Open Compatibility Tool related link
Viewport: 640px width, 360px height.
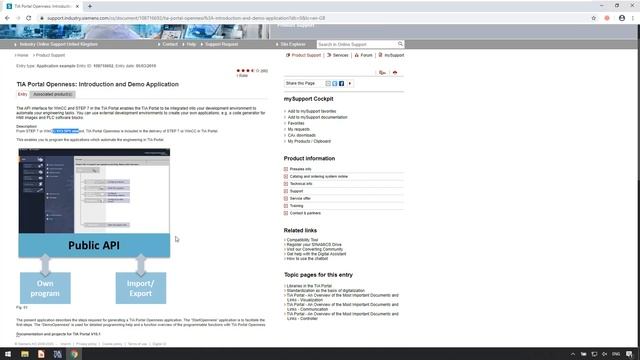click(x=302, y=240)
